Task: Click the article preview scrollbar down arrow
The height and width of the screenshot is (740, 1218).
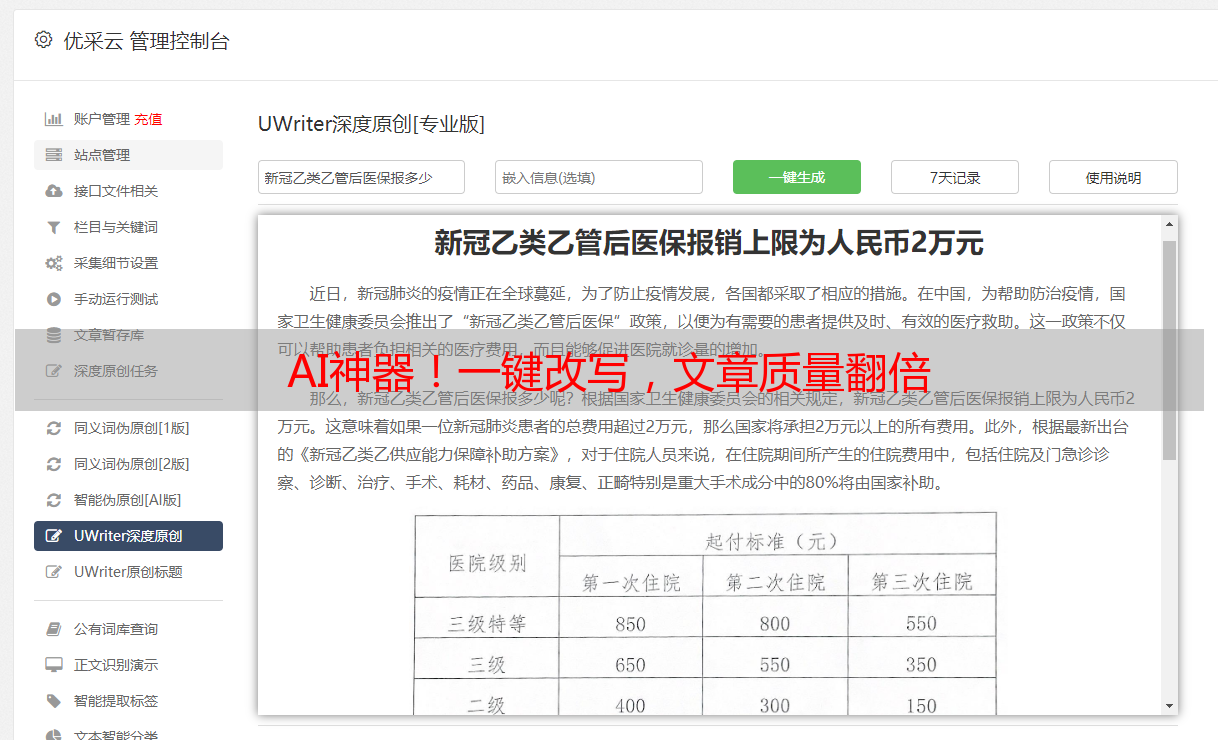Action: click(1169, 706)
